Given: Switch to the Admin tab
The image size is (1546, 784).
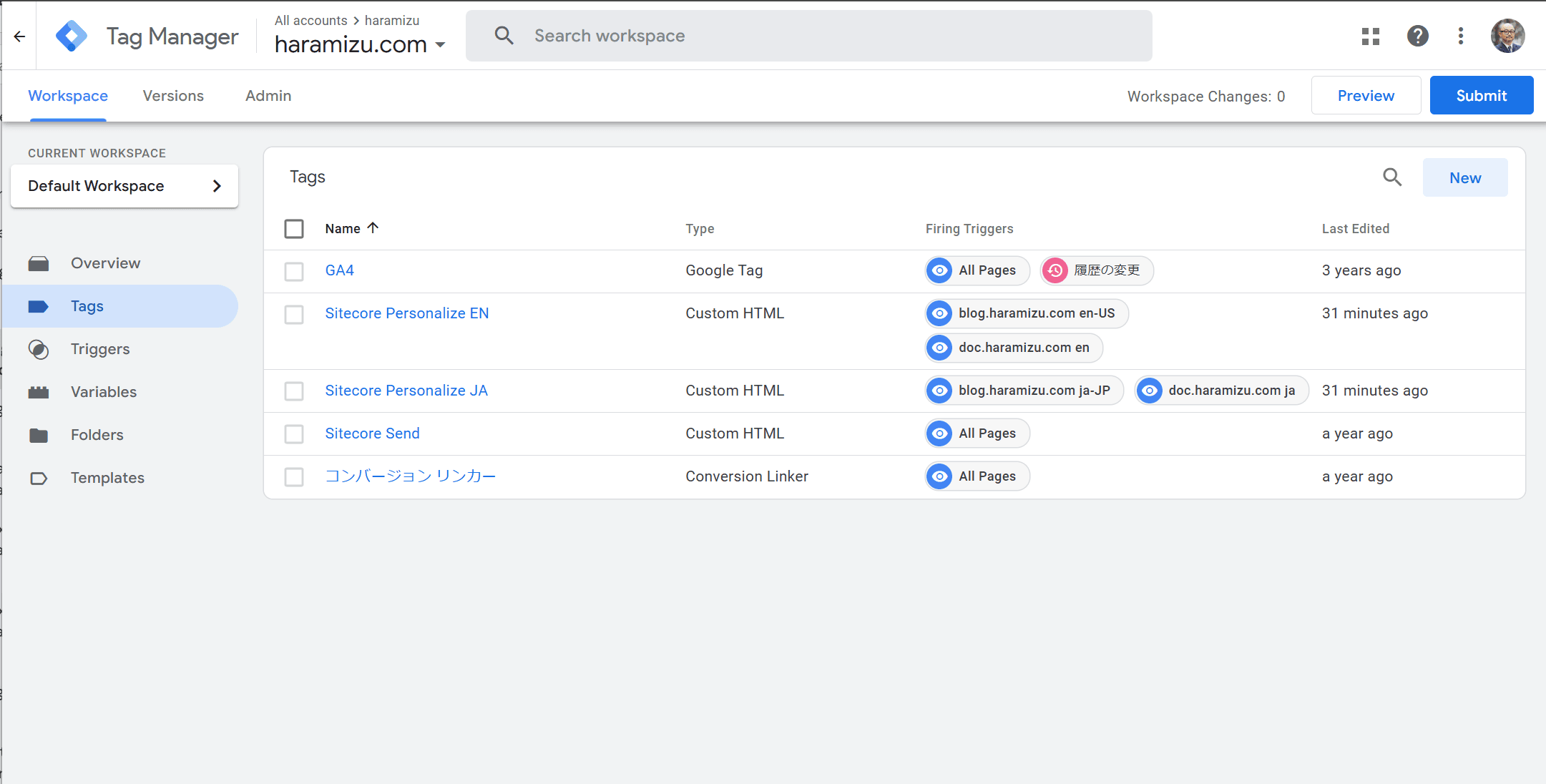Looking at the screenshot, I should [268, 96].
